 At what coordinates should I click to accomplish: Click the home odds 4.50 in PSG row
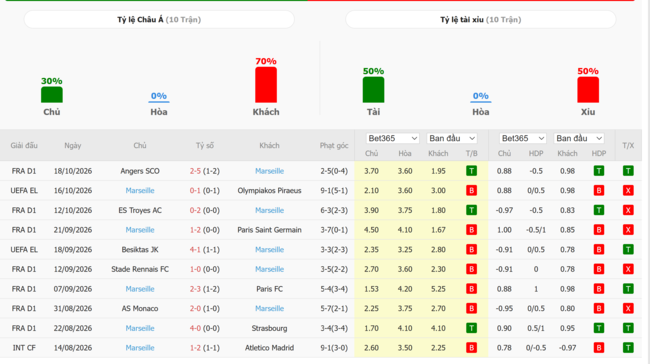coord(371,230)
